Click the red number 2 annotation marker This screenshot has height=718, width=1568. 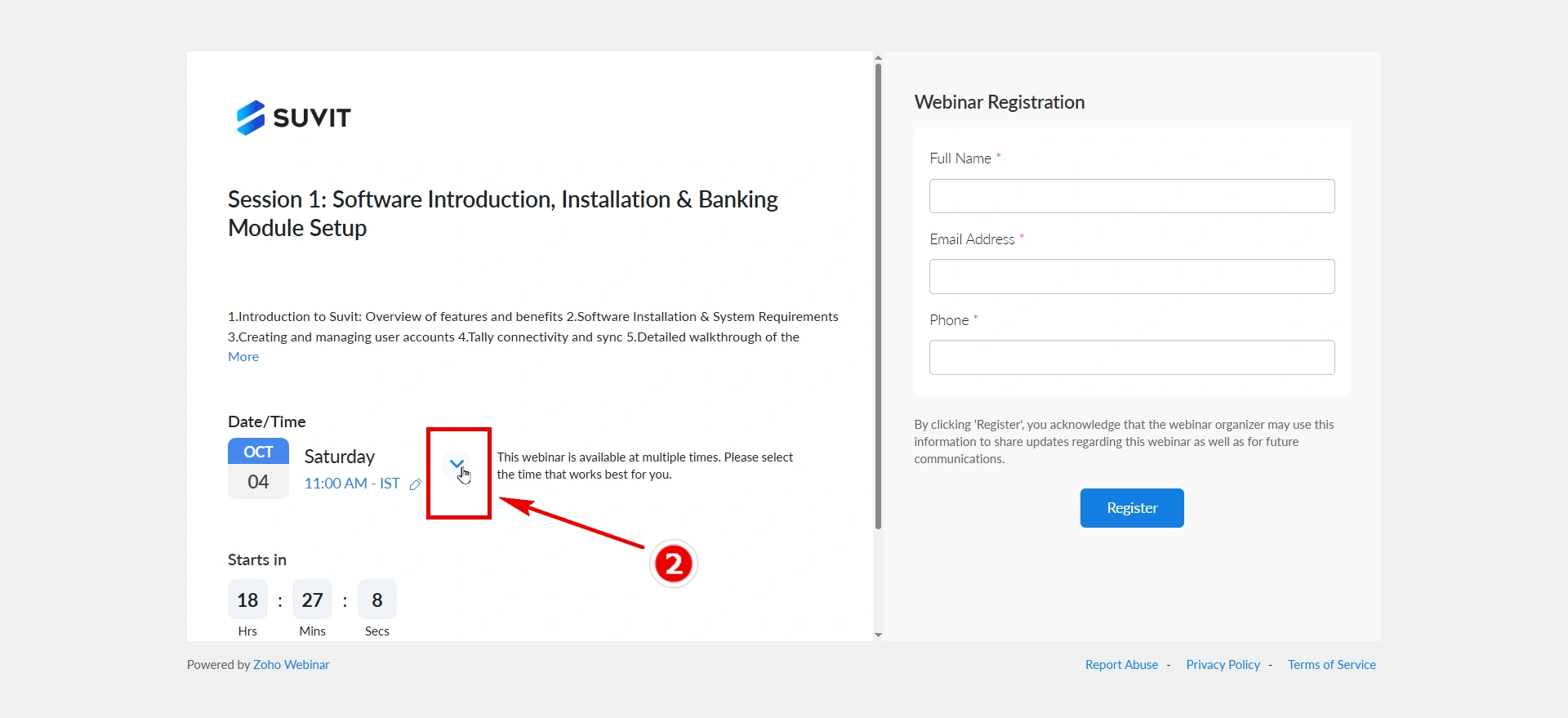(674, 564)
